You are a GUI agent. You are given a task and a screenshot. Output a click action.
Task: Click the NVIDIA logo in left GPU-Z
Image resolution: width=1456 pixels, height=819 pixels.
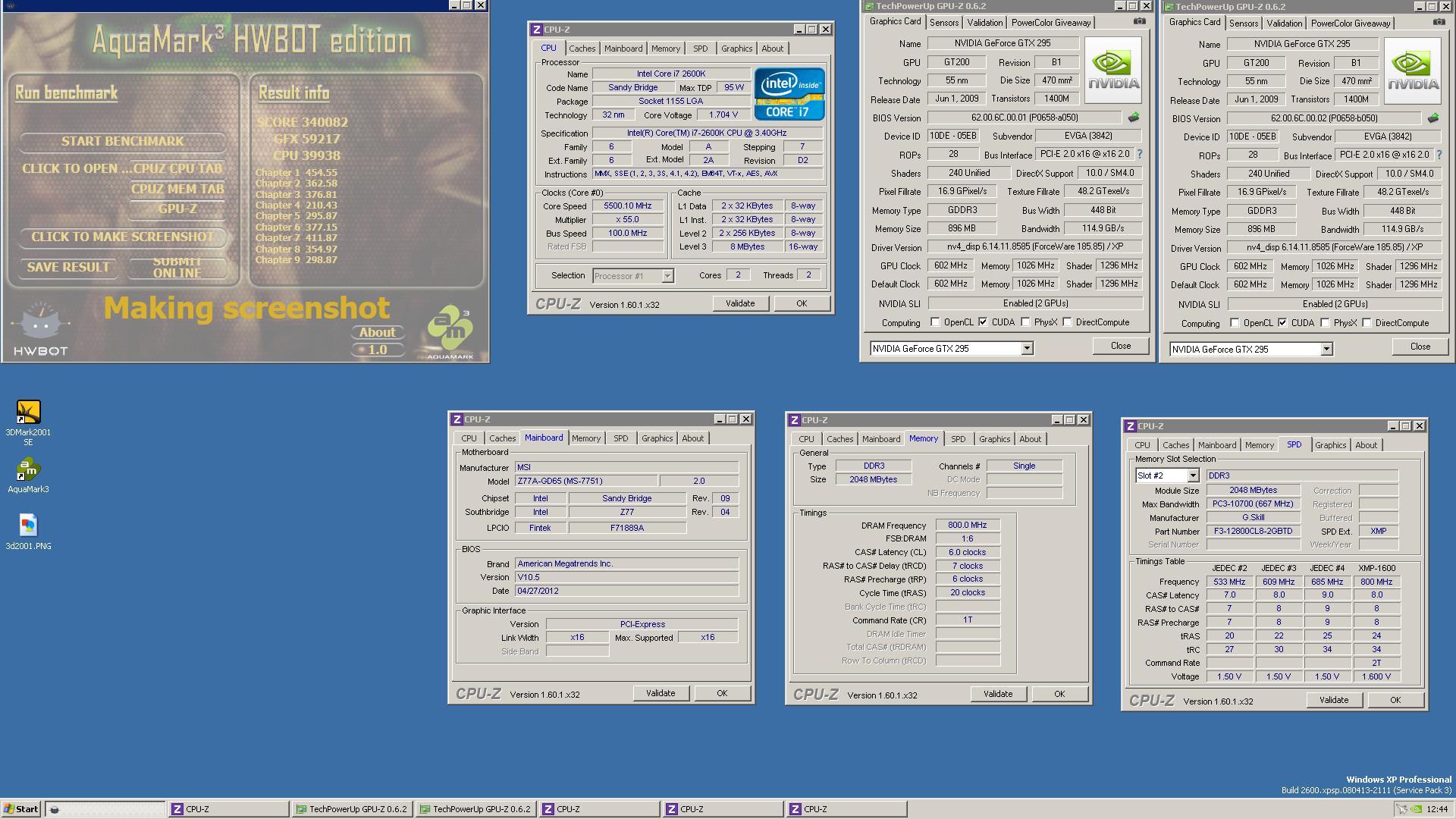click(x=1113, y=70)
